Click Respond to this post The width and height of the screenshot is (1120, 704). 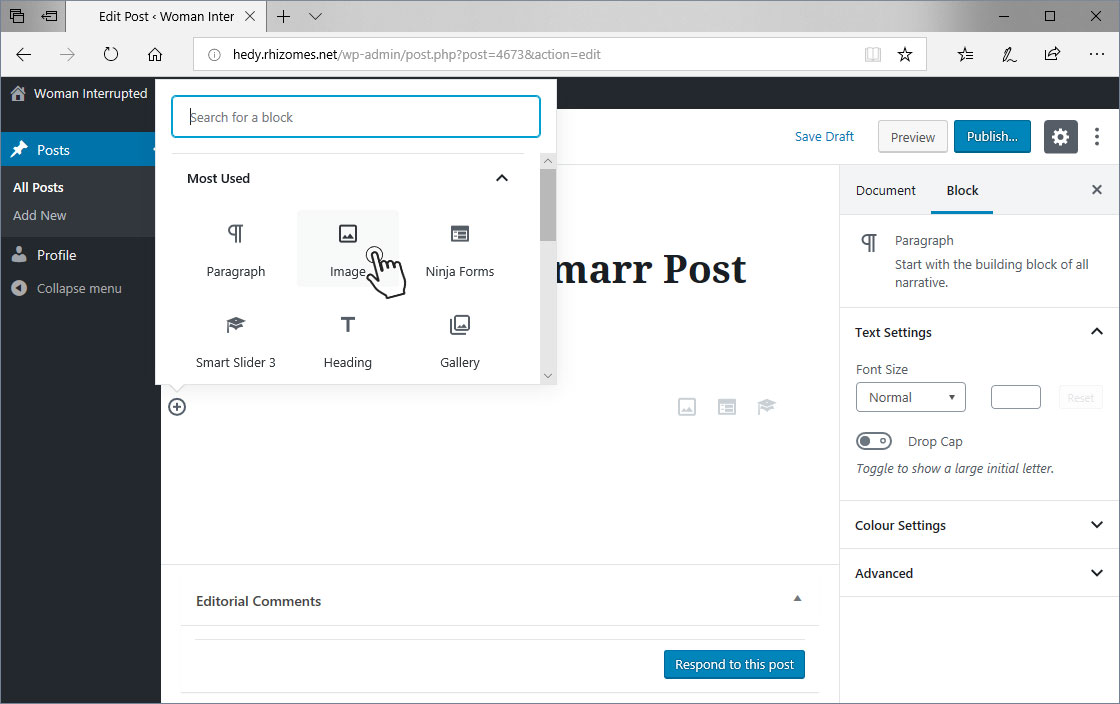tap(734, 664)
